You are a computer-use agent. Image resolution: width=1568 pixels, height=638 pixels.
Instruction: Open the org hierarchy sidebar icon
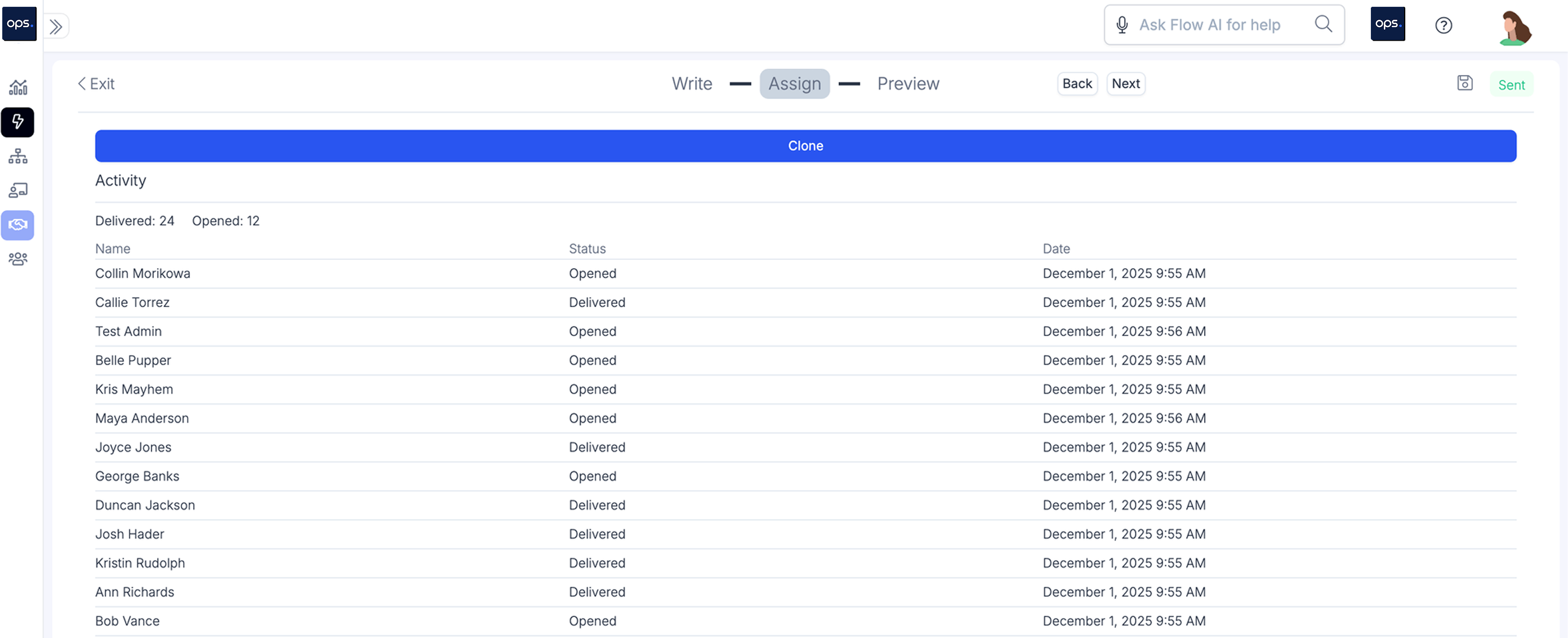pyautogui.click(x=18, y=157)
